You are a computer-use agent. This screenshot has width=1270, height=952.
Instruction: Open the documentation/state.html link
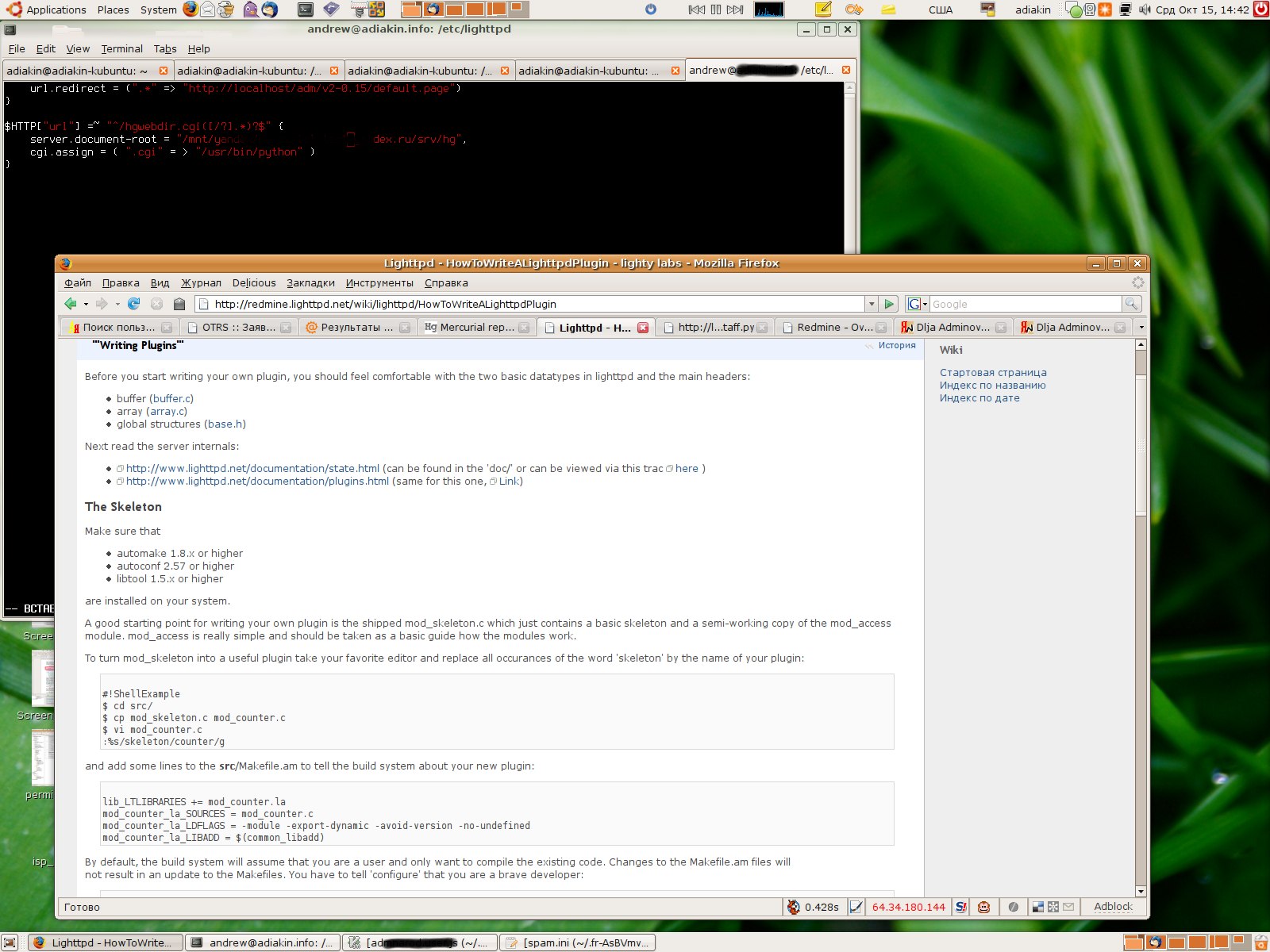pos(252,468)
